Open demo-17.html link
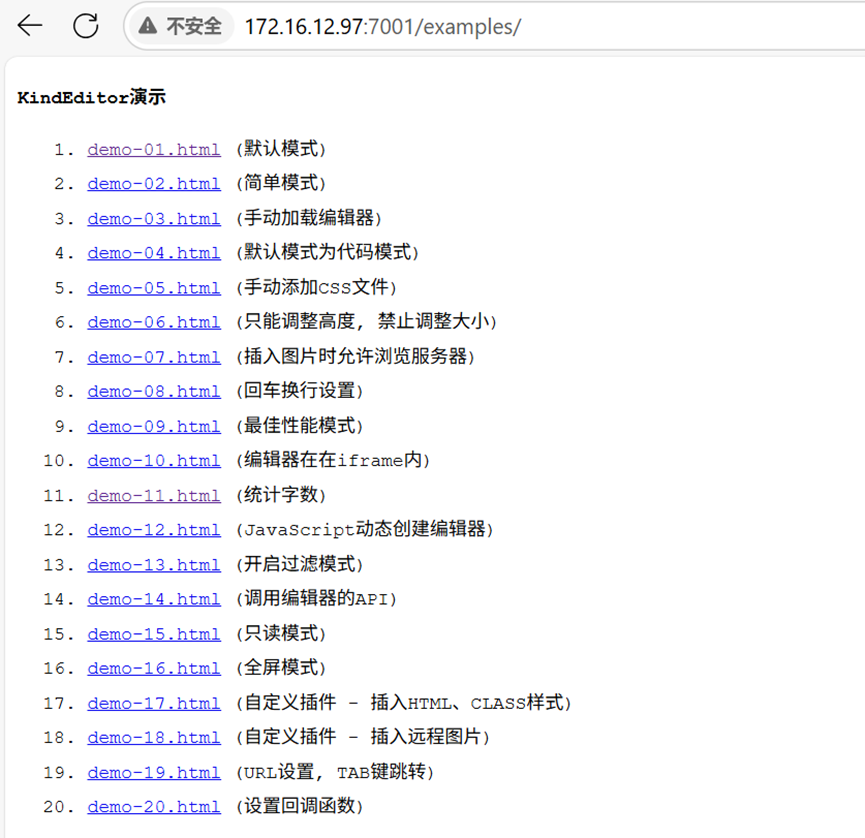 [x=154, y=703]
